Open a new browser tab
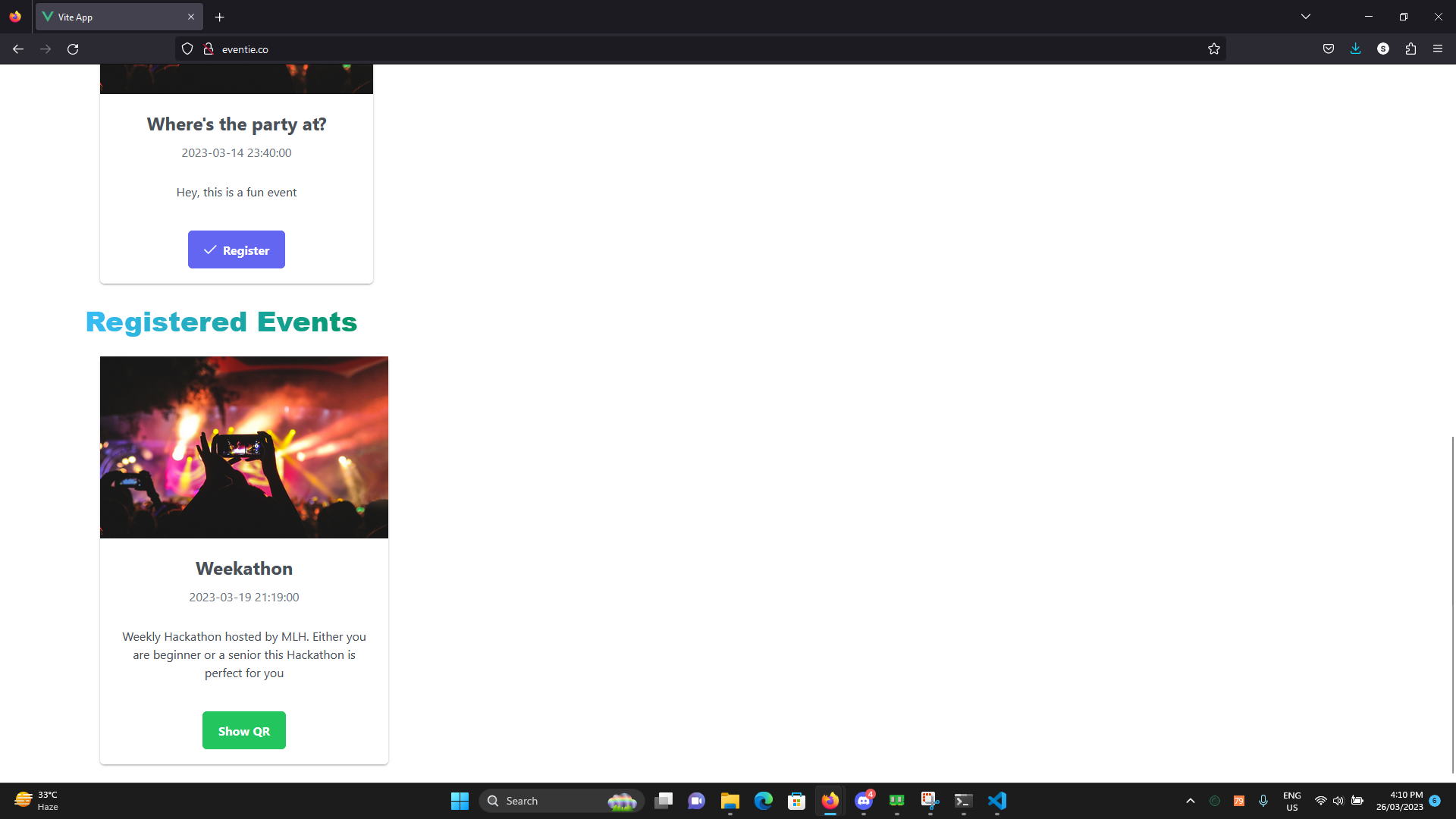Image resolution: width=1456 pixels, height=819 pixels. pos(219,17)
